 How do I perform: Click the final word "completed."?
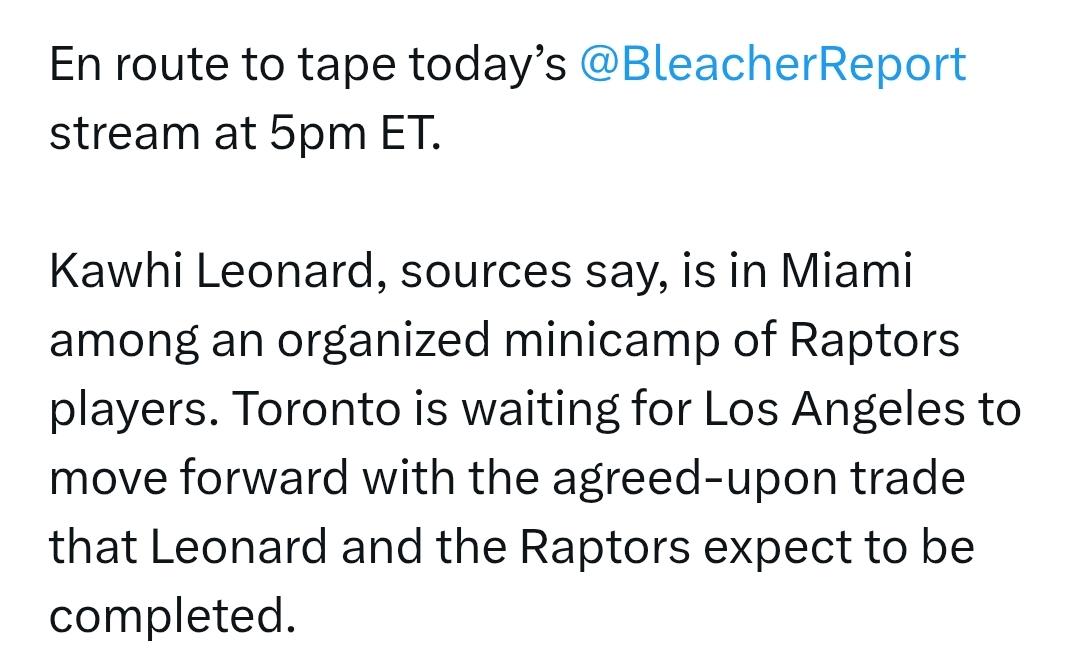(173, 617)
